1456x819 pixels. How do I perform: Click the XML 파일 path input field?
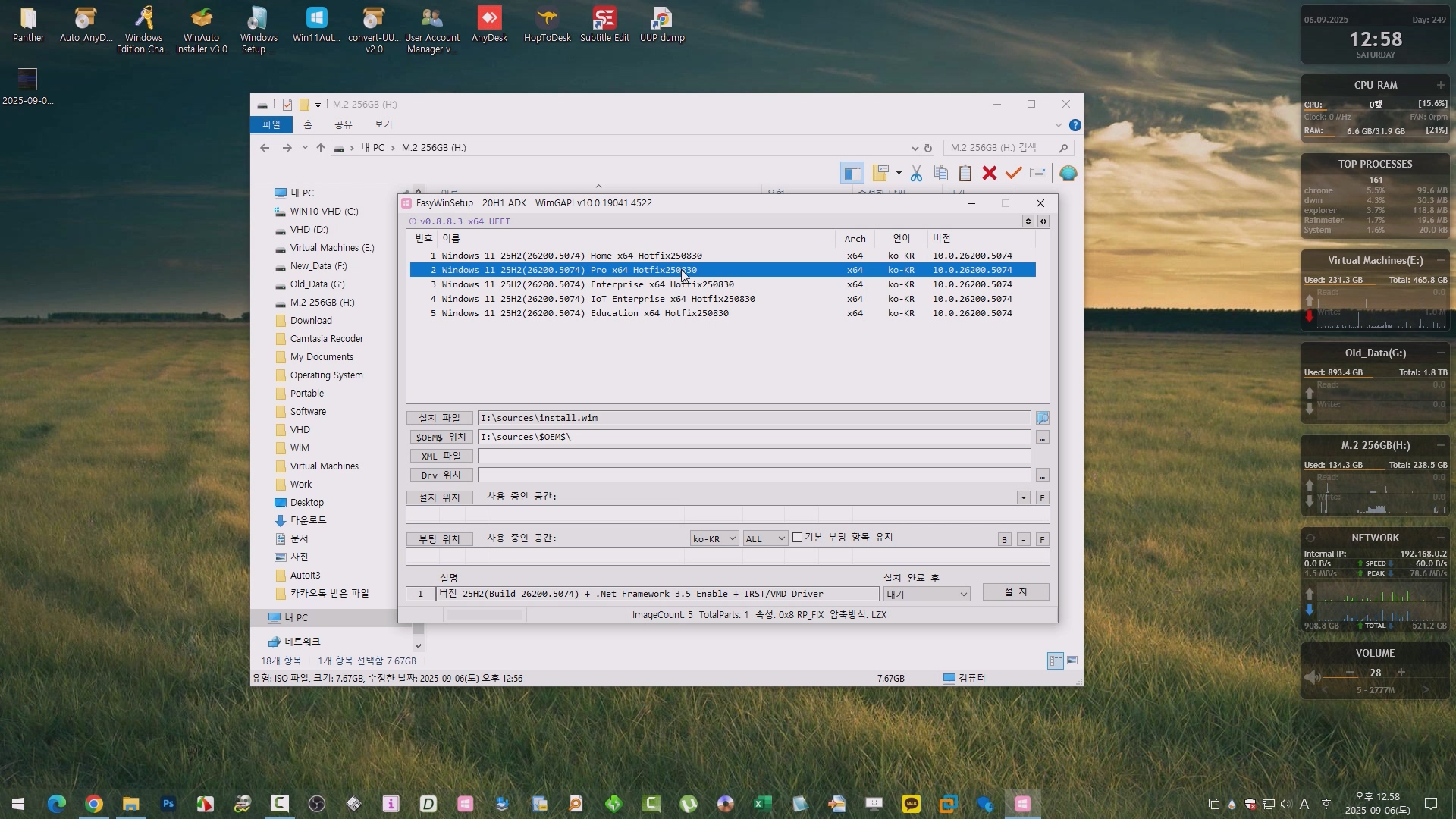[754, 456]
